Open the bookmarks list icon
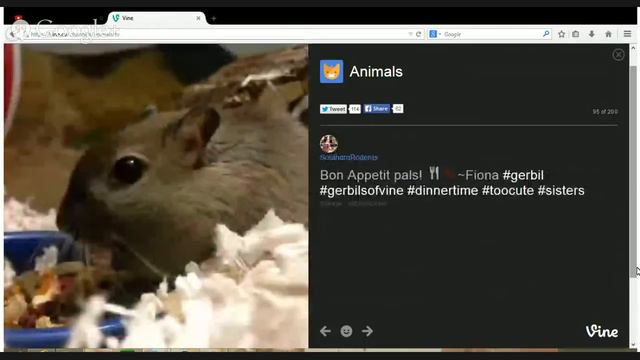 (x=576, y=34)
